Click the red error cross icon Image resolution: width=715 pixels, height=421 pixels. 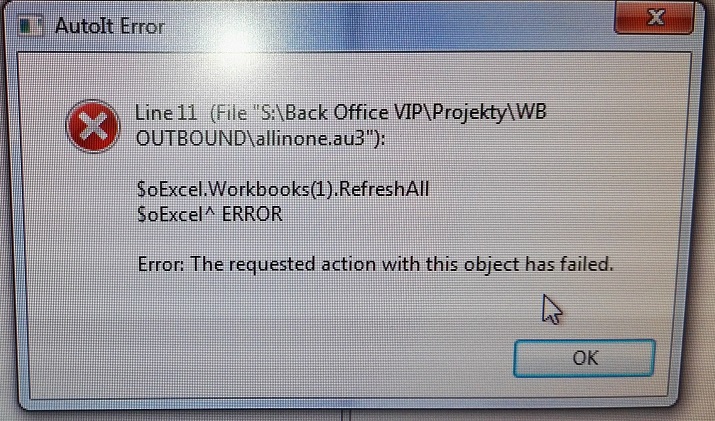[93, 126]
